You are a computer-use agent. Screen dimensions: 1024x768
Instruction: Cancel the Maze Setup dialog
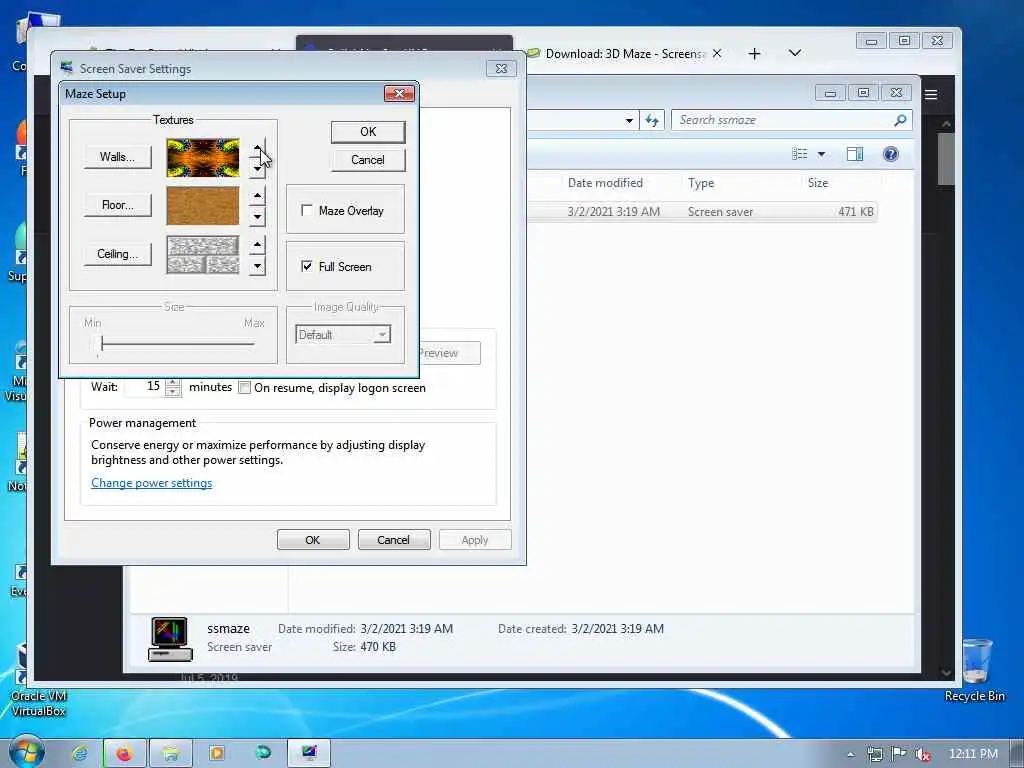368,160
